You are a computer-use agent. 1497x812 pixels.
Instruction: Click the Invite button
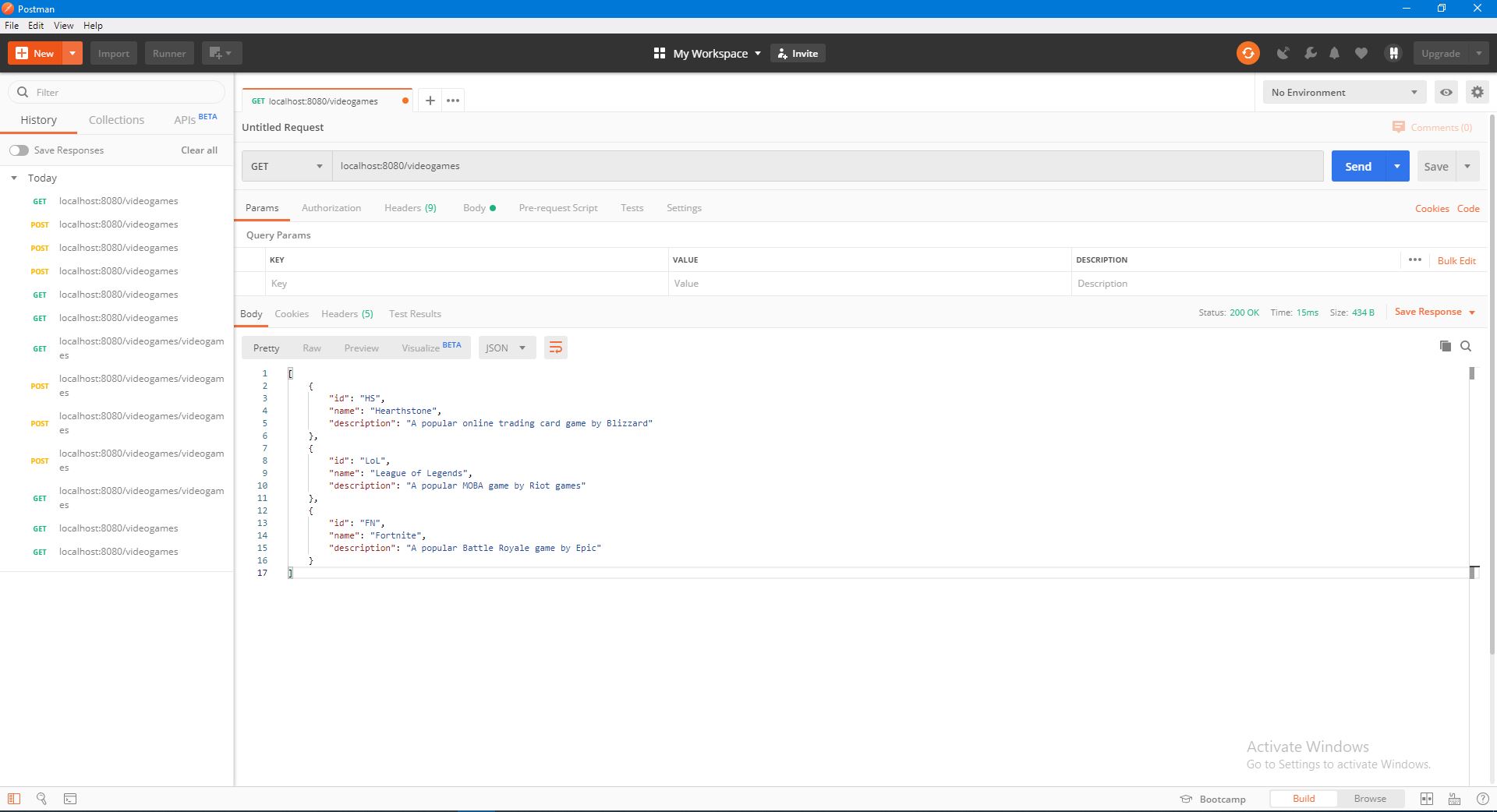(798, 53)
